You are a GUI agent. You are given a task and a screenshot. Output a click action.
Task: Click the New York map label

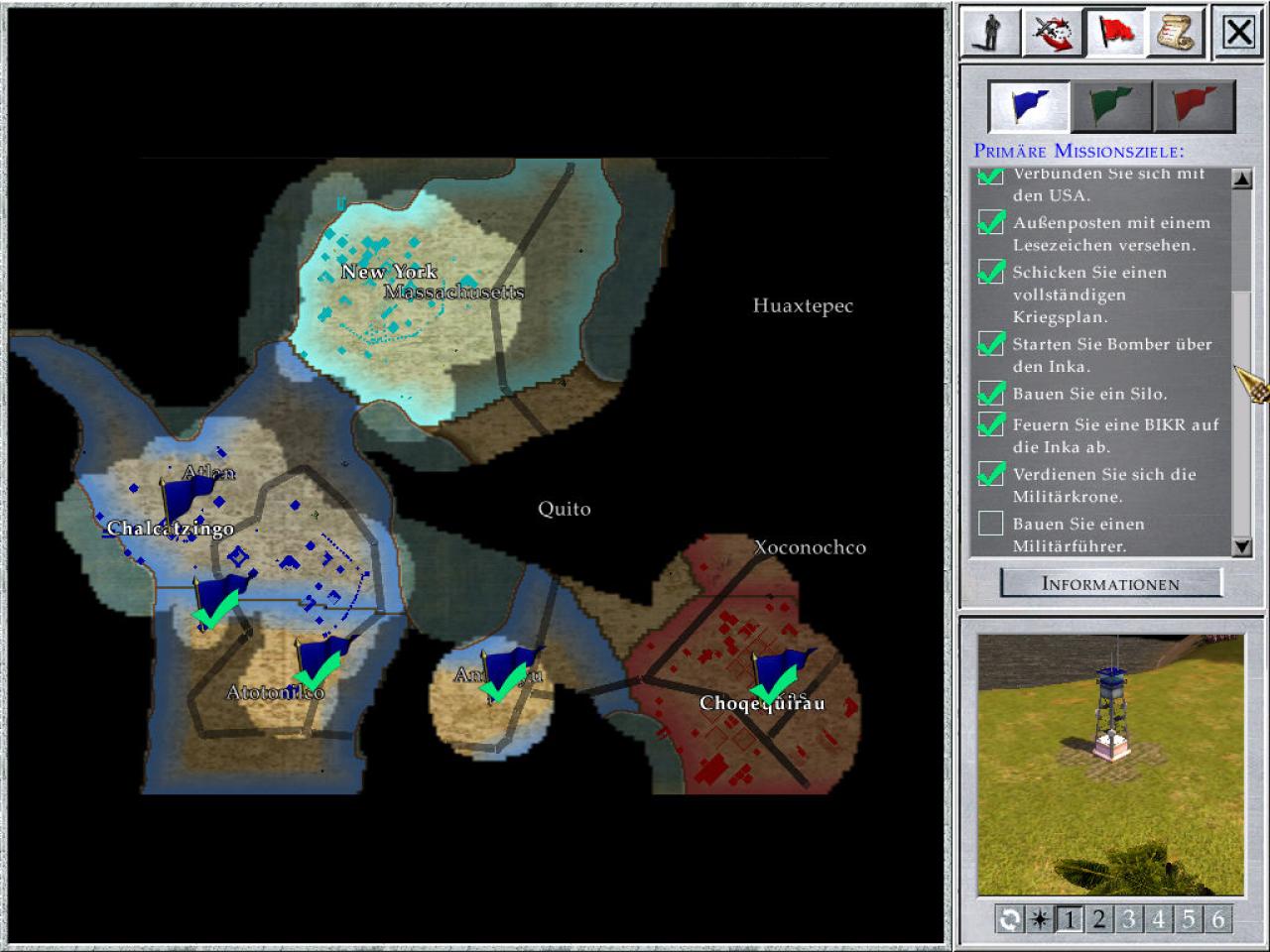pos(389,271)
